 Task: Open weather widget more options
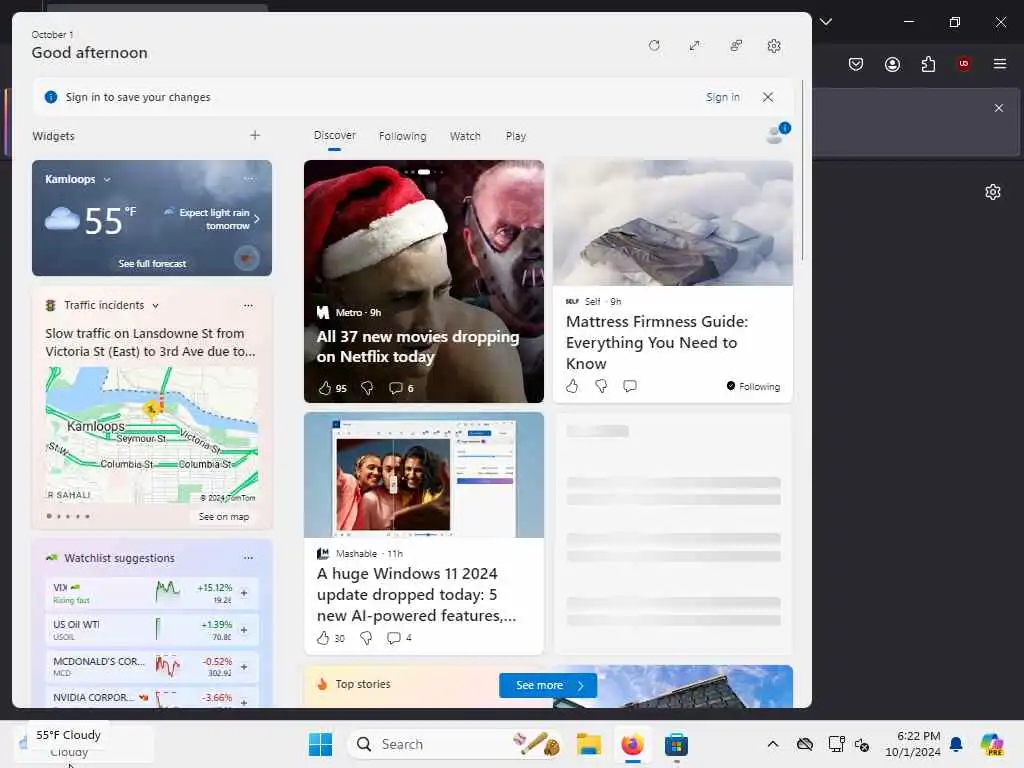pos(249,178)
